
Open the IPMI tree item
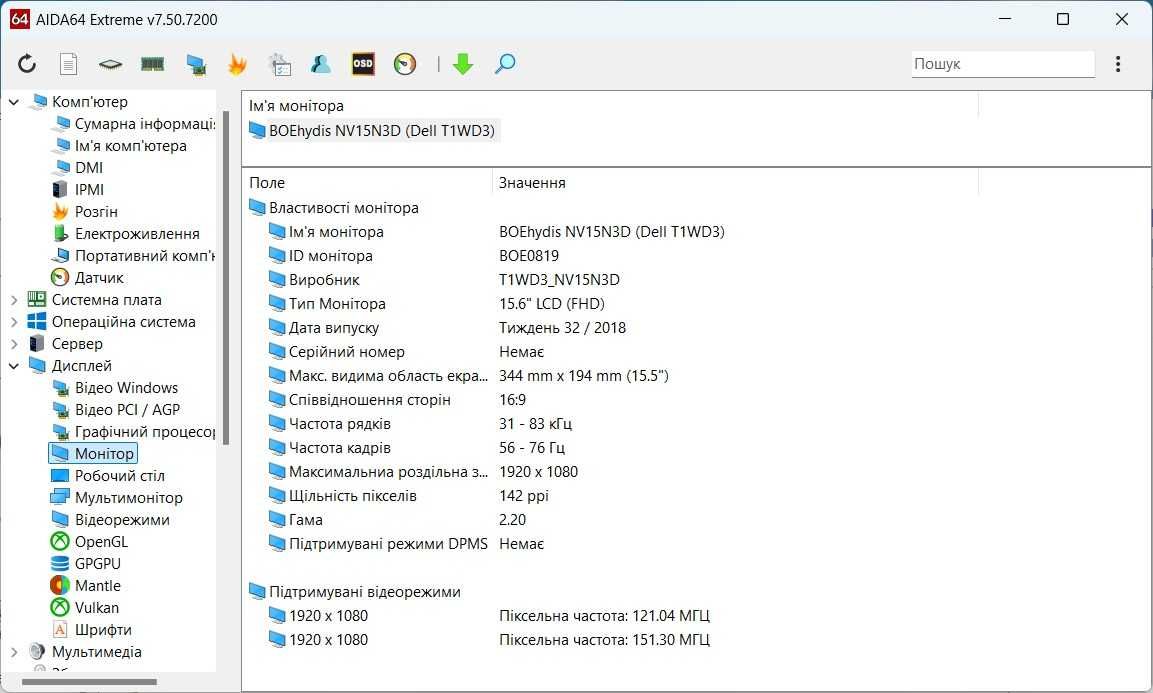click(78, 190)
